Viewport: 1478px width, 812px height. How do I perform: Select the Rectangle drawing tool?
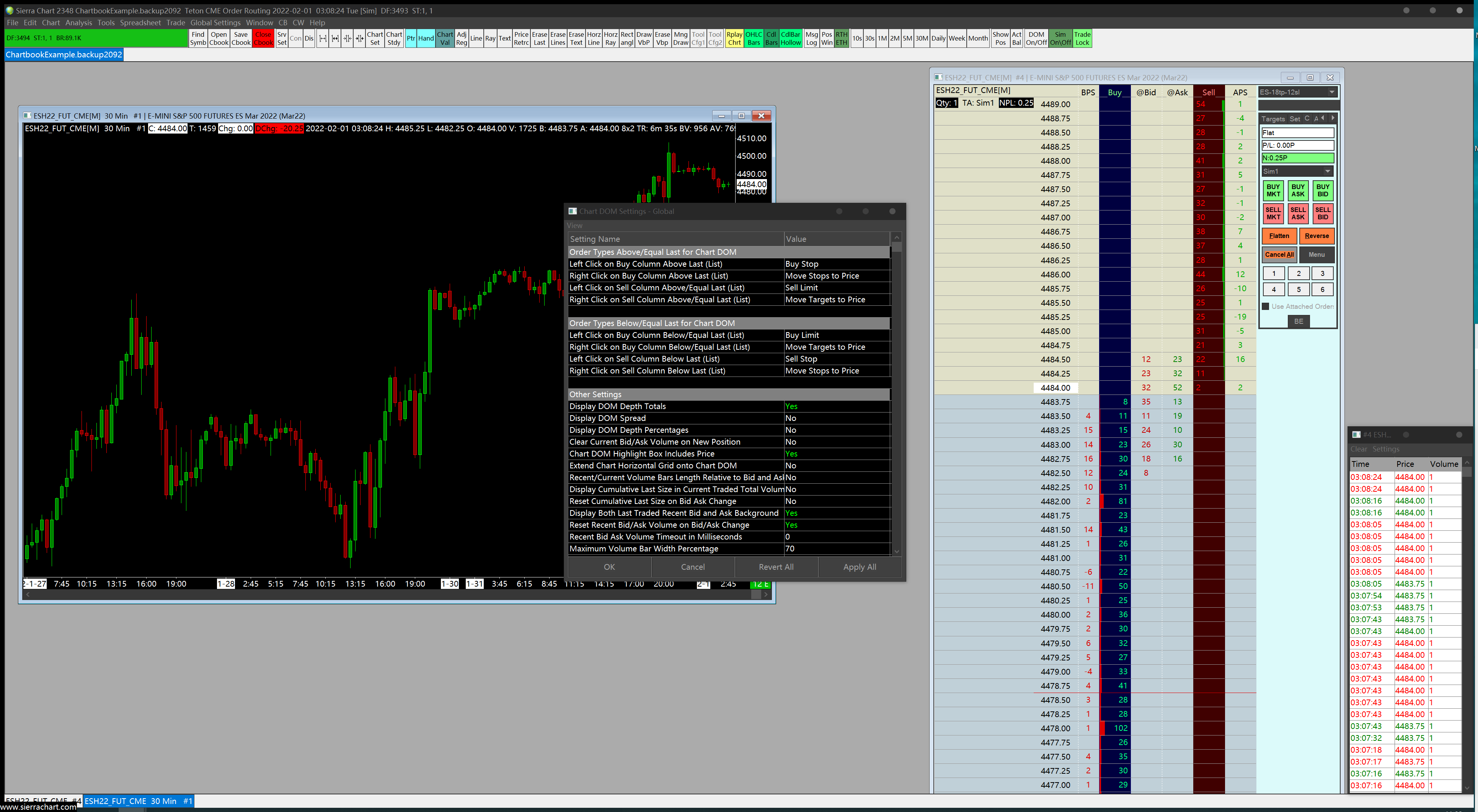coord(626,38)
